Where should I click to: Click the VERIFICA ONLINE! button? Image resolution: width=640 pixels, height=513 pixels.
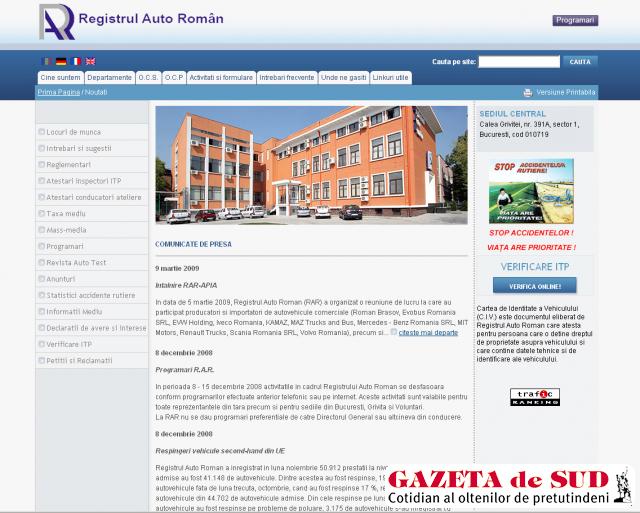click(x=535, y=286)
